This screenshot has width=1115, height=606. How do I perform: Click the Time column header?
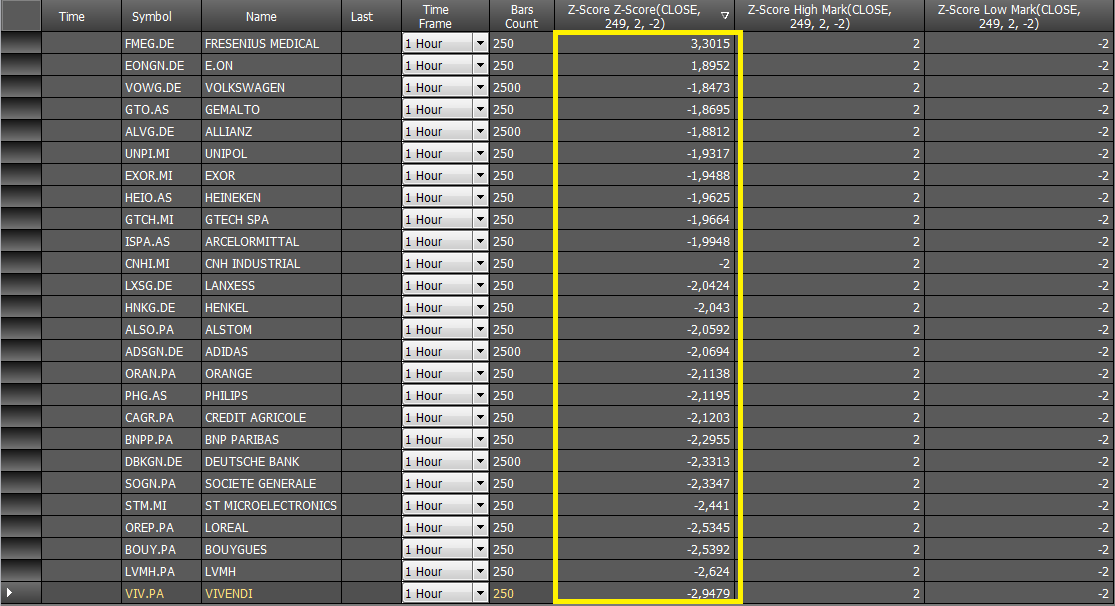click(x=71, y=16)
